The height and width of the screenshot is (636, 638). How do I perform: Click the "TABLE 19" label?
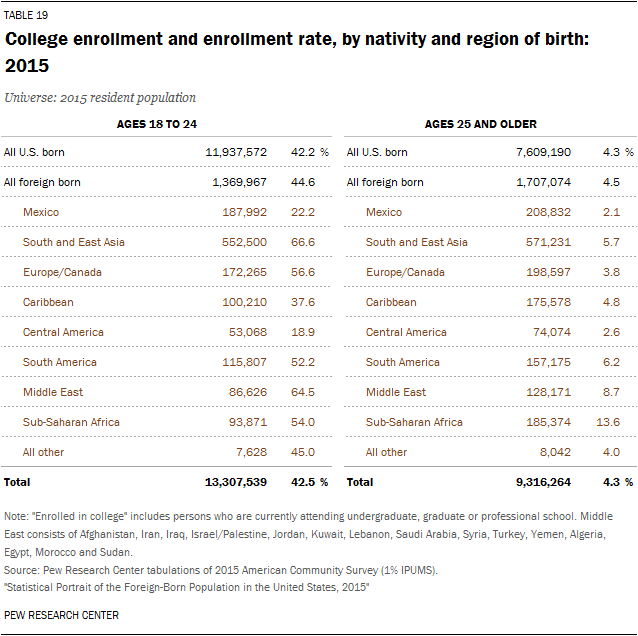pyautogui.click(x=26, y=16)
